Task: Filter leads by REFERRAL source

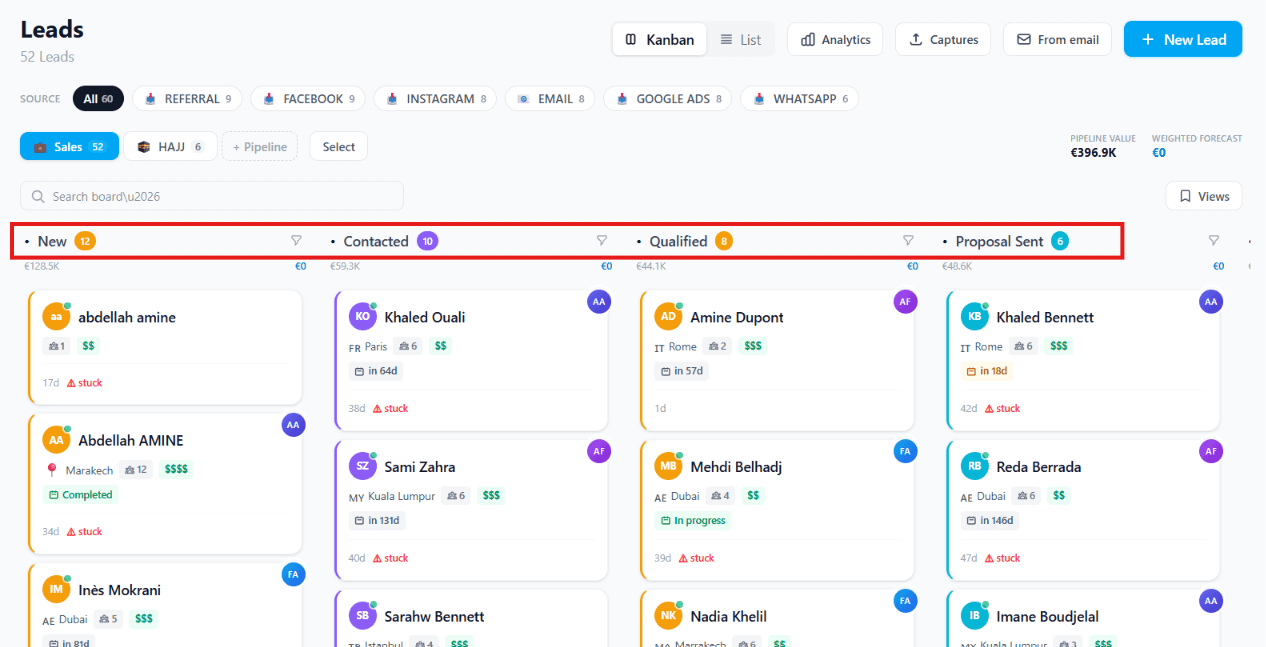Action: pos(188,99)
